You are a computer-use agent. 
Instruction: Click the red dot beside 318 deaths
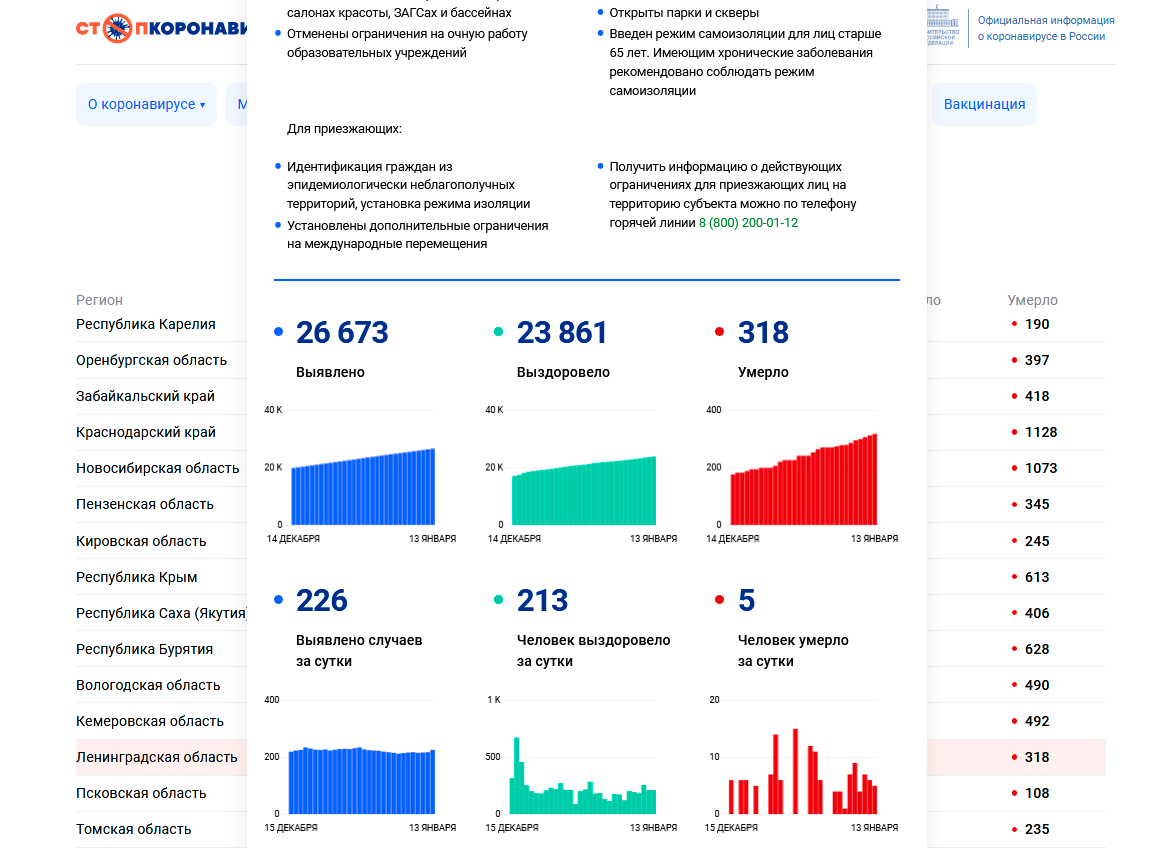[719, 332]
